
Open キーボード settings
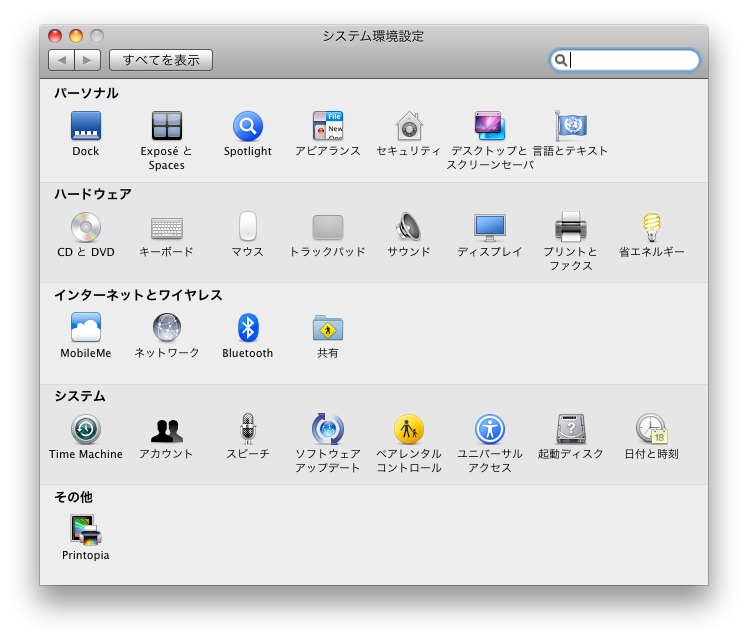pyautogui.click(x=166, y=228)
